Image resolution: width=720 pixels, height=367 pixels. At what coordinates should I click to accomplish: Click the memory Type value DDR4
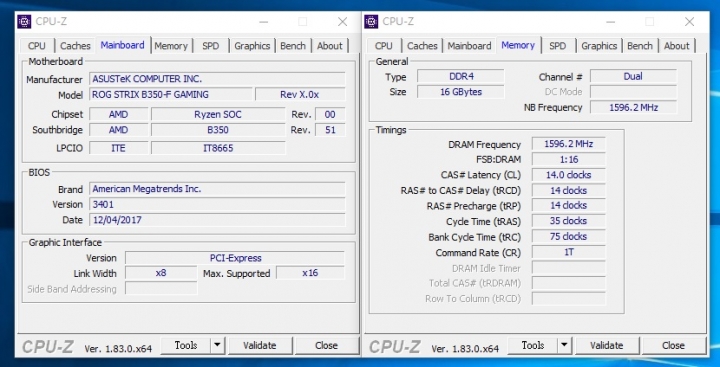click(461, 76)
